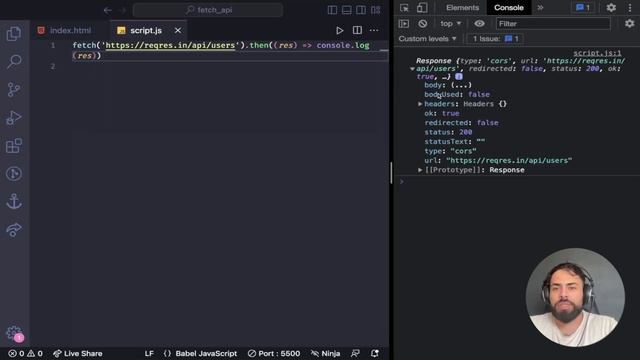Click the Ninja status bar item
This screenshot has height=360, width=640.
(x=326, y=353)
